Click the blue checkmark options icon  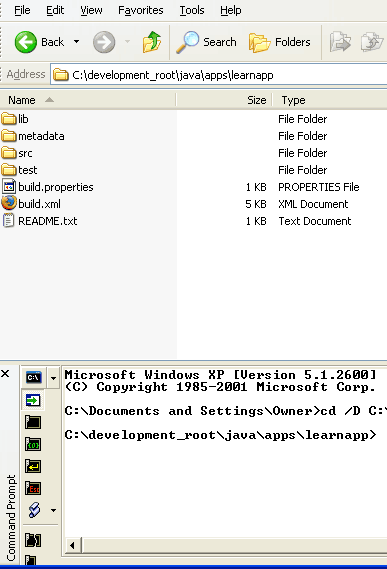tap(34, 510)
